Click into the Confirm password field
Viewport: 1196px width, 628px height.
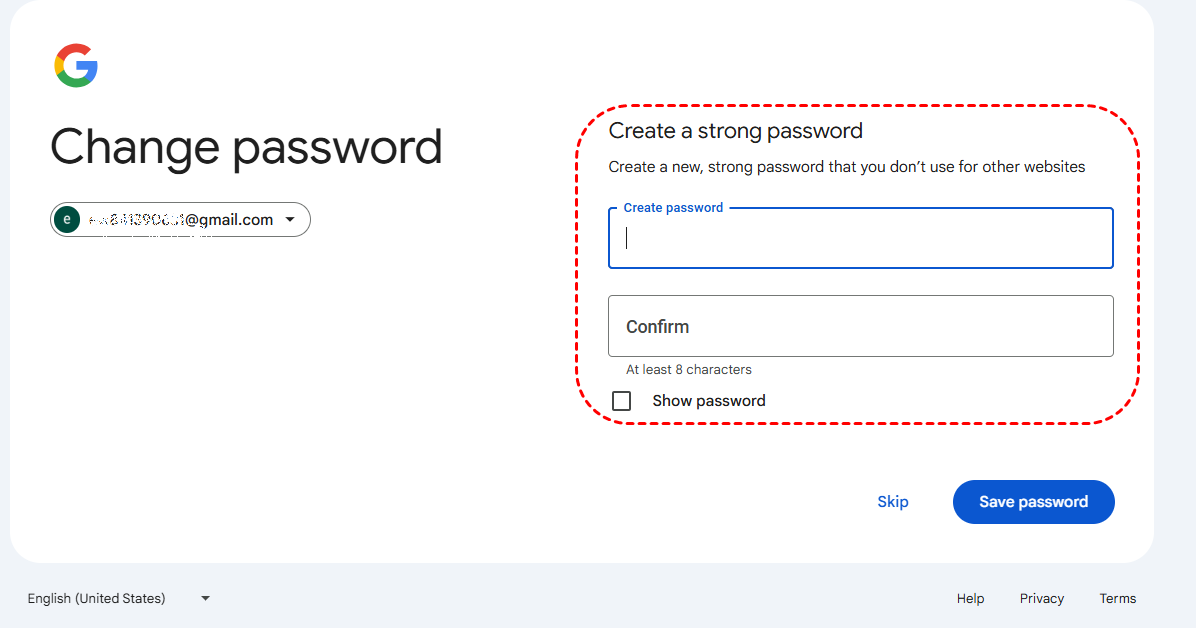tap(860, 326)
